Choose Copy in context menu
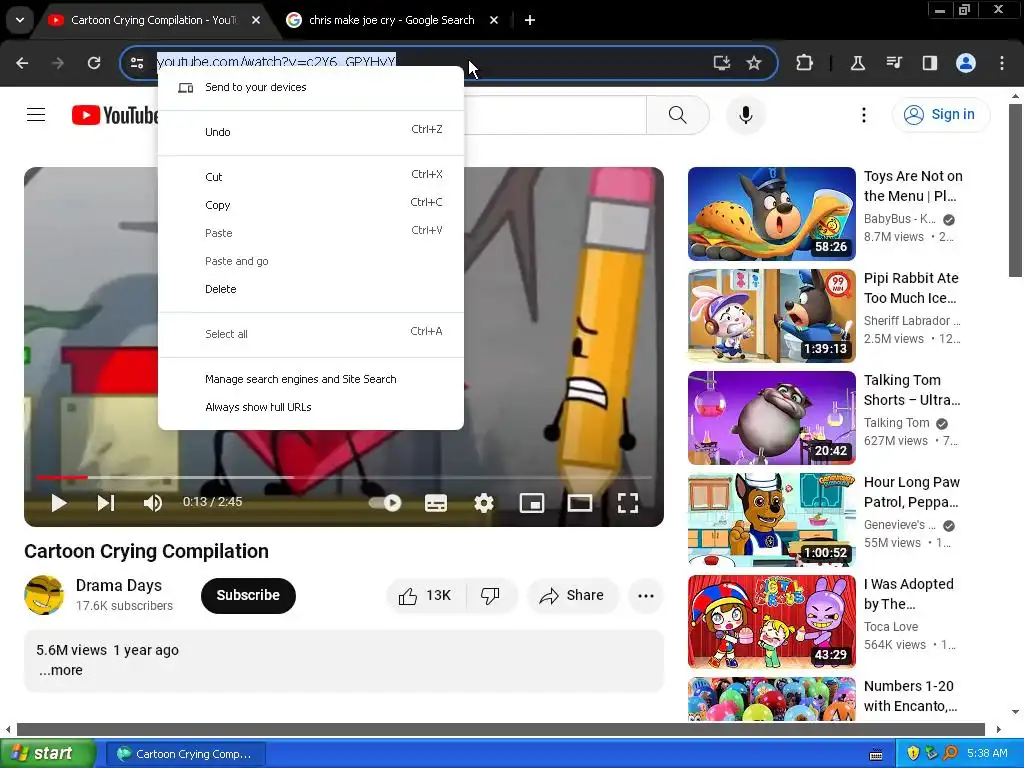 click(x=311, y=205)
